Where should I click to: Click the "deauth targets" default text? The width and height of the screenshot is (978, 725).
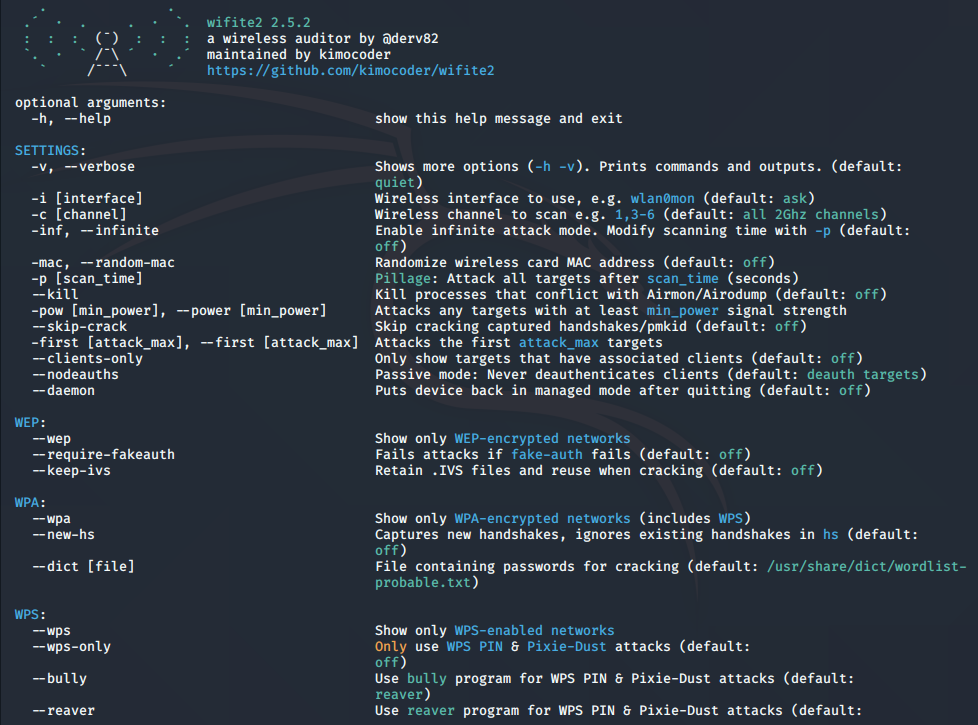coord(863,374)
